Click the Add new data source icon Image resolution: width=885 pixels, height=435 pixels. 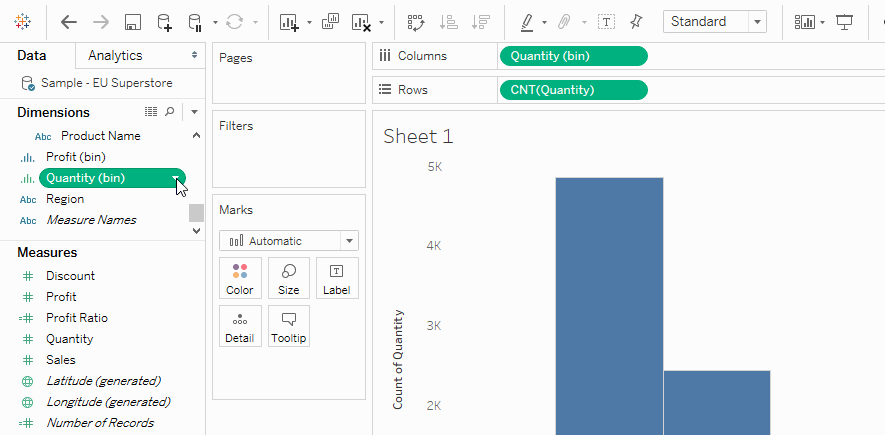point(164,22)
